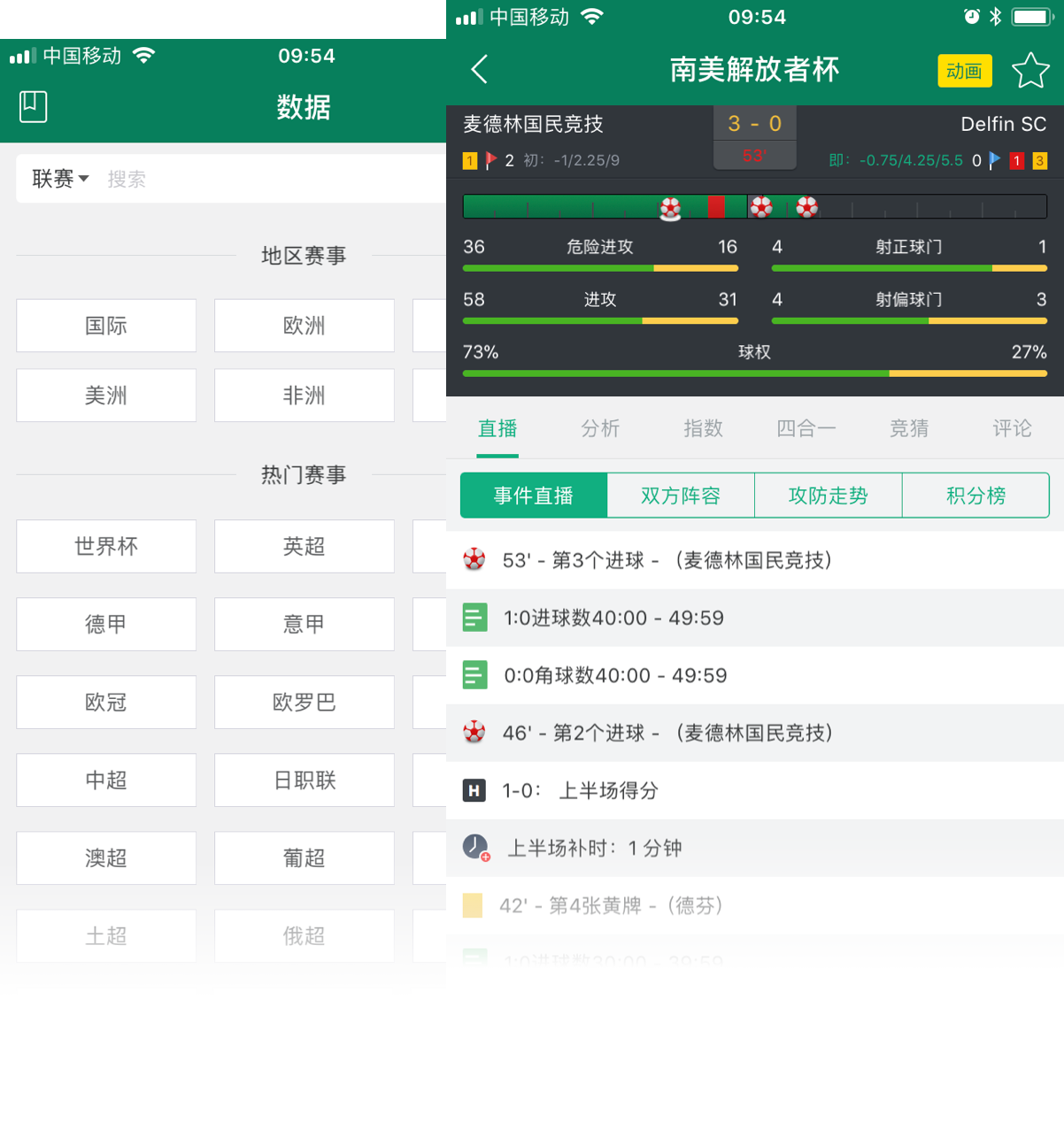The height and width of the screenshot is (1122, 1064).
Task: Tap the 射正球门 stat bar
Action: (x=909, y=267)
